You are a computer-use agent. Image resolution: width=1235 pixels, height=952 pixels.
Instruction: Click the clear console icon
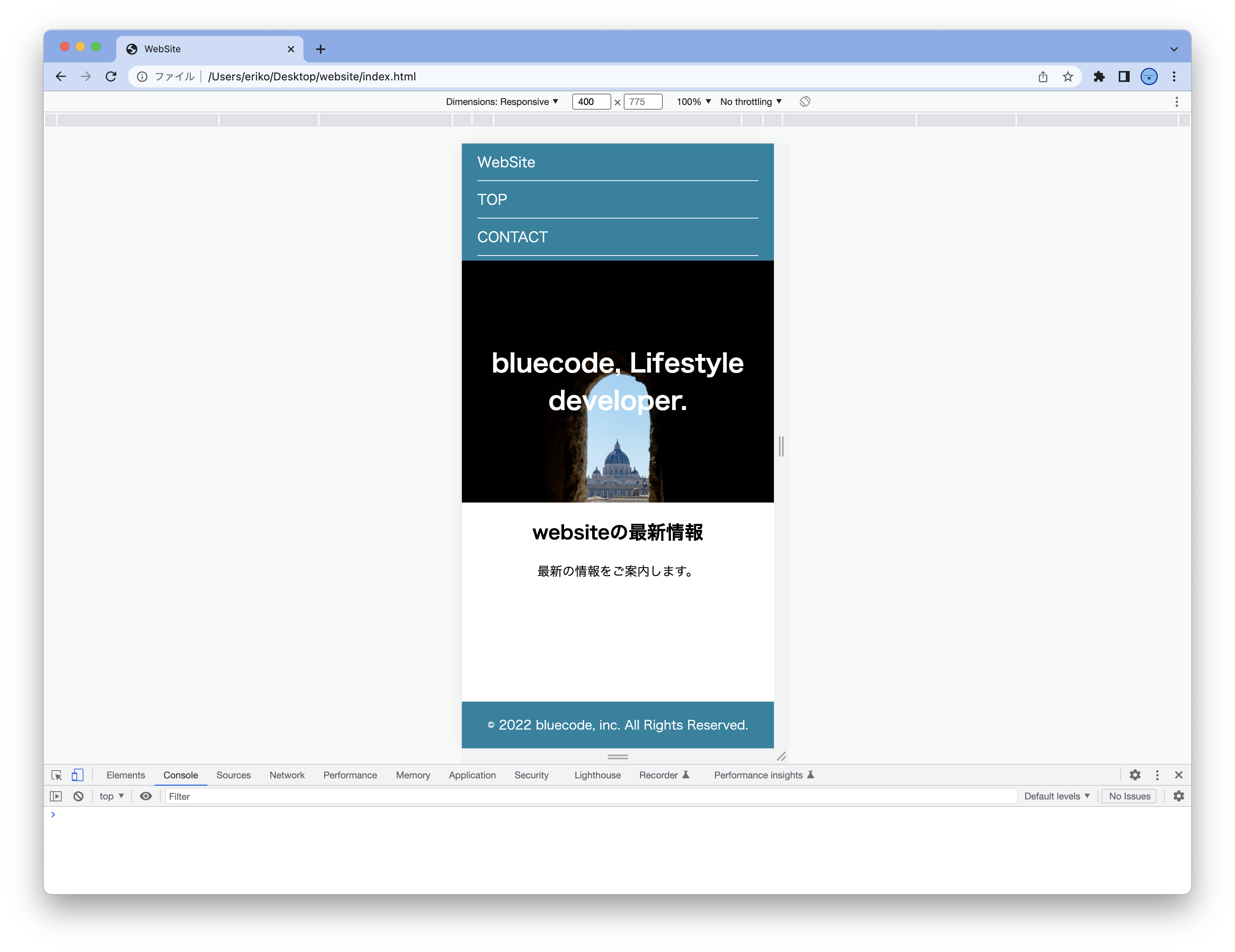pyautogui.click(x=78, y=796)
